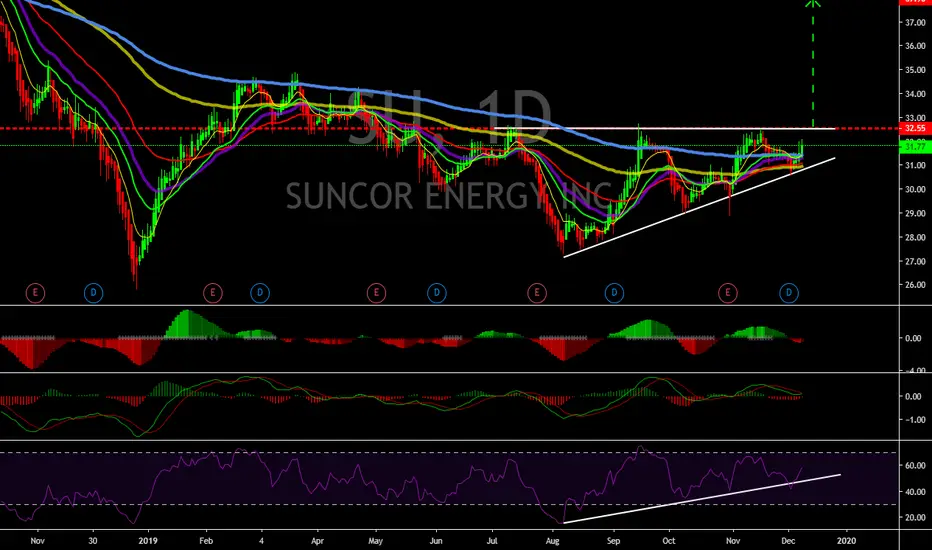Click the 27.00 price axis value
Screen dimensions: 932x550
[x=915, y=261]
